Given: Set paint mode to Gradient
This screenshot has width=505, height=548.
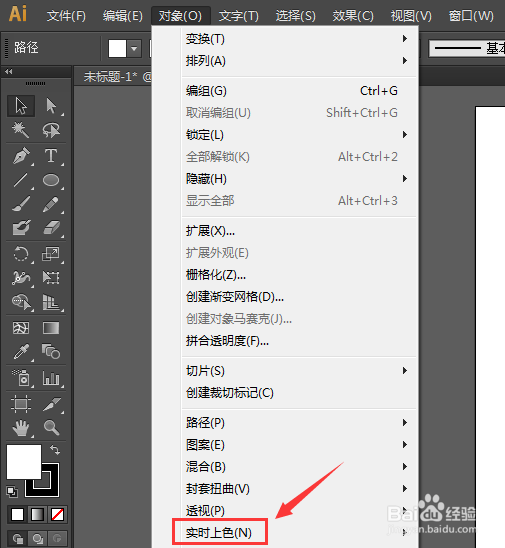Looking at the screenshot, I should point(37,514).
